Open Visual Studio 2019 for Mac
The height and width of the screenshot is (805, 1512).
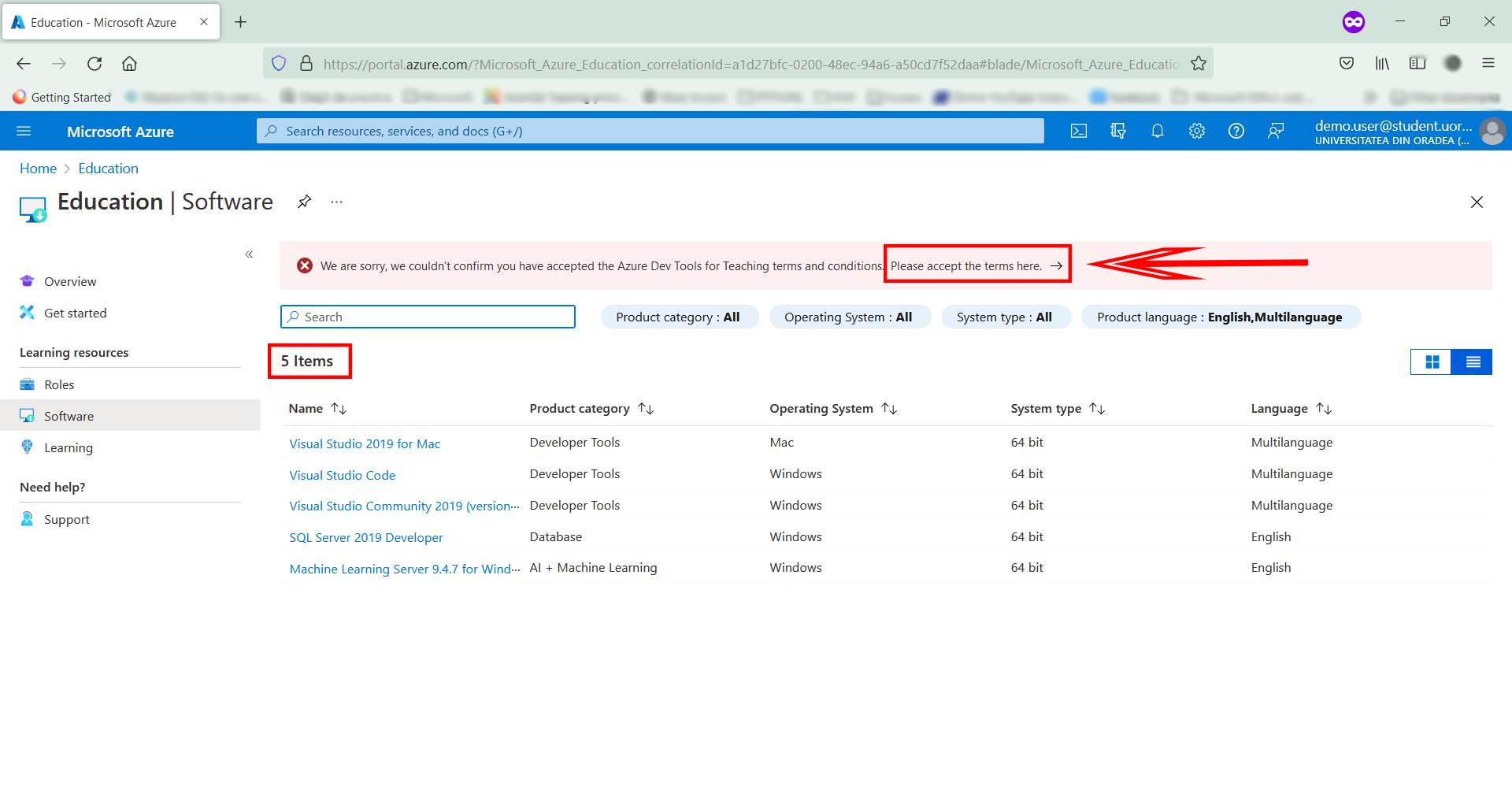[x=365, y=443]
